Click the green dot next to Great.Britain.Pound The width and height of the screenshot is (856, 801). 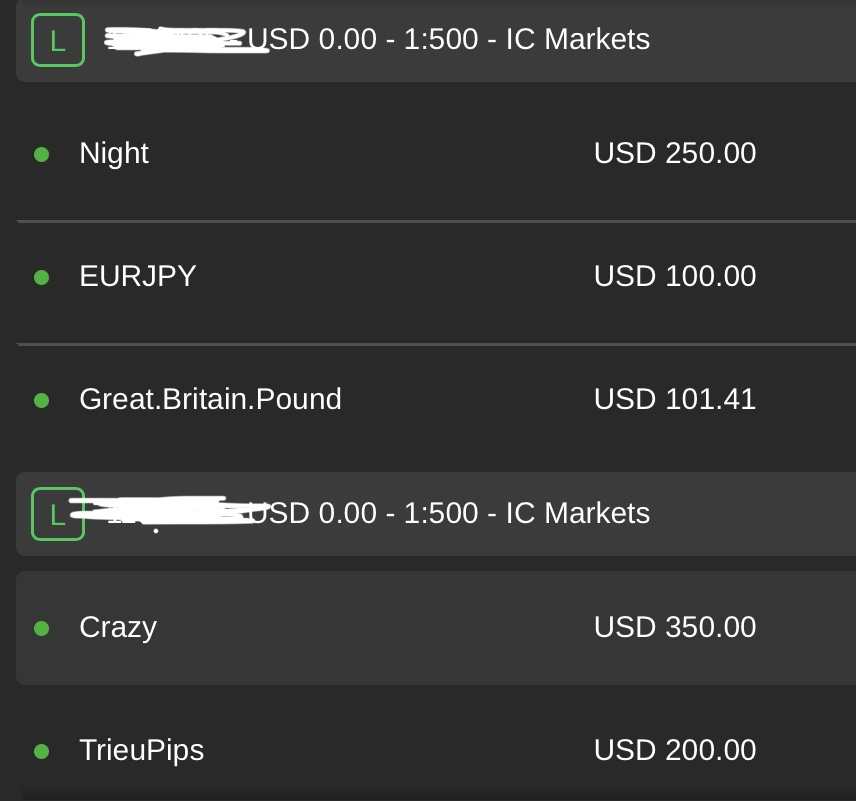(41, 400)
